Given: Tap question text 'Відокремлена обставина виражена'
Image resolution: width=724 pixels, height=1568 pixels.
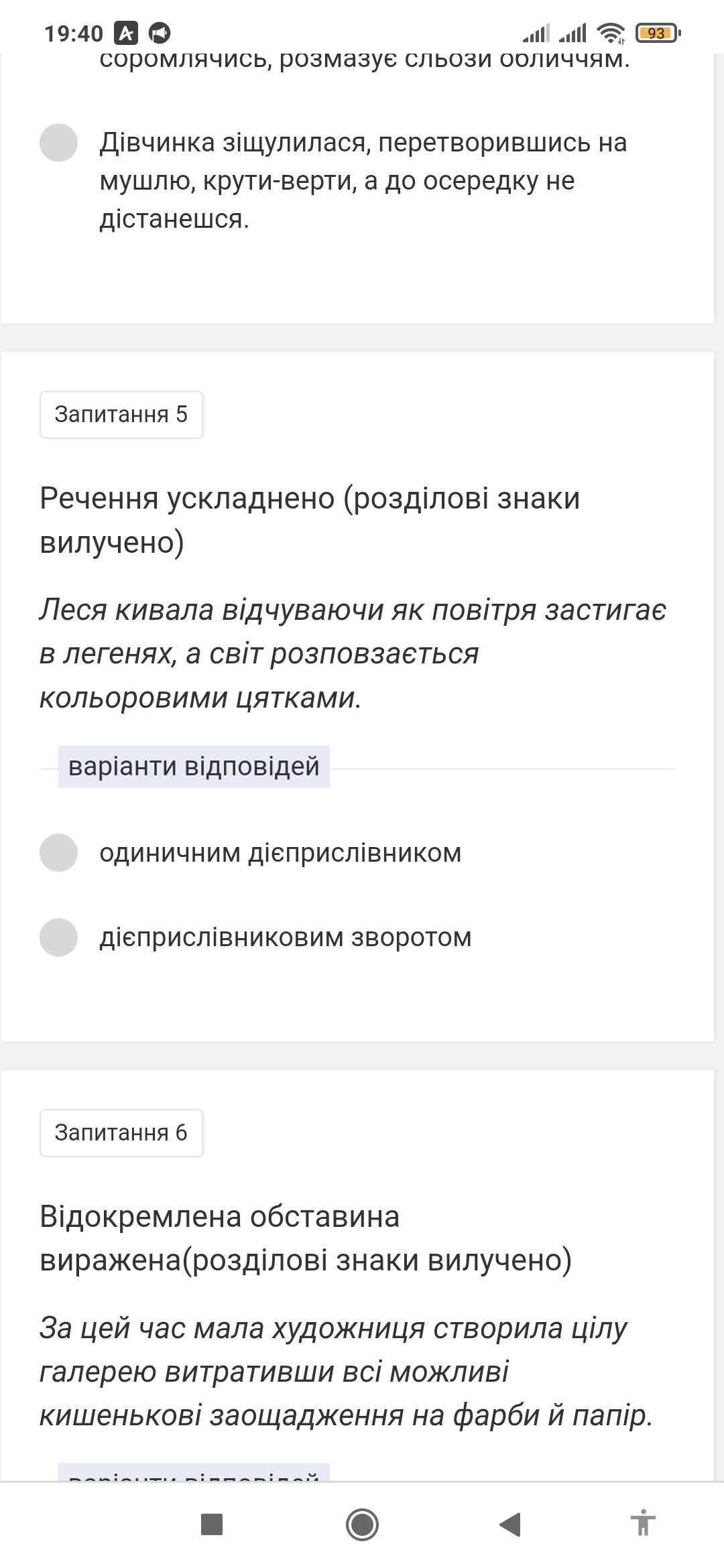Looking at the screenshot, I should [x=306, y=1238].
